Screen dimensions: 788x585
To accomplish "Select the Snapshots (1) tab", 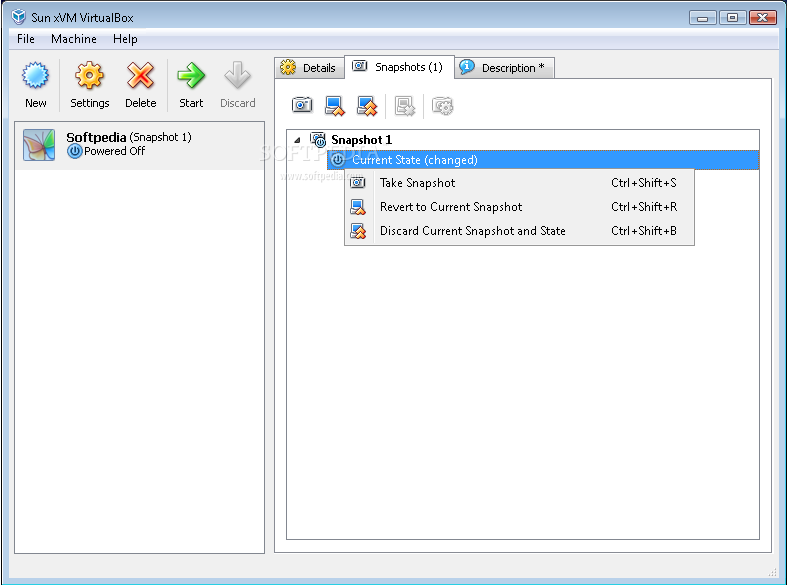I will tap(400, 67).
